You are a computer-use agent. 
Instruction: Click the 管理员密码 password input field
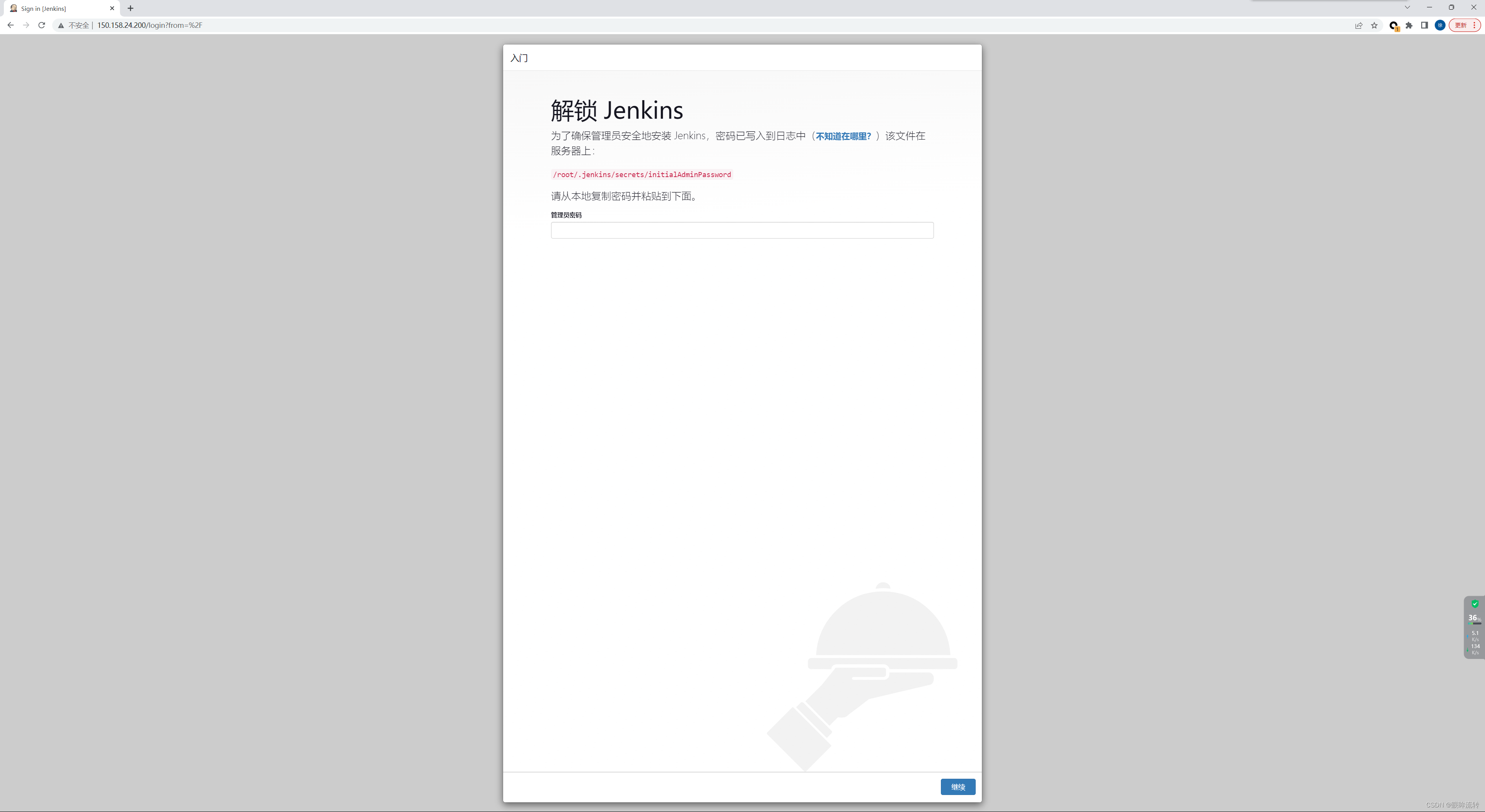(742, 230)
